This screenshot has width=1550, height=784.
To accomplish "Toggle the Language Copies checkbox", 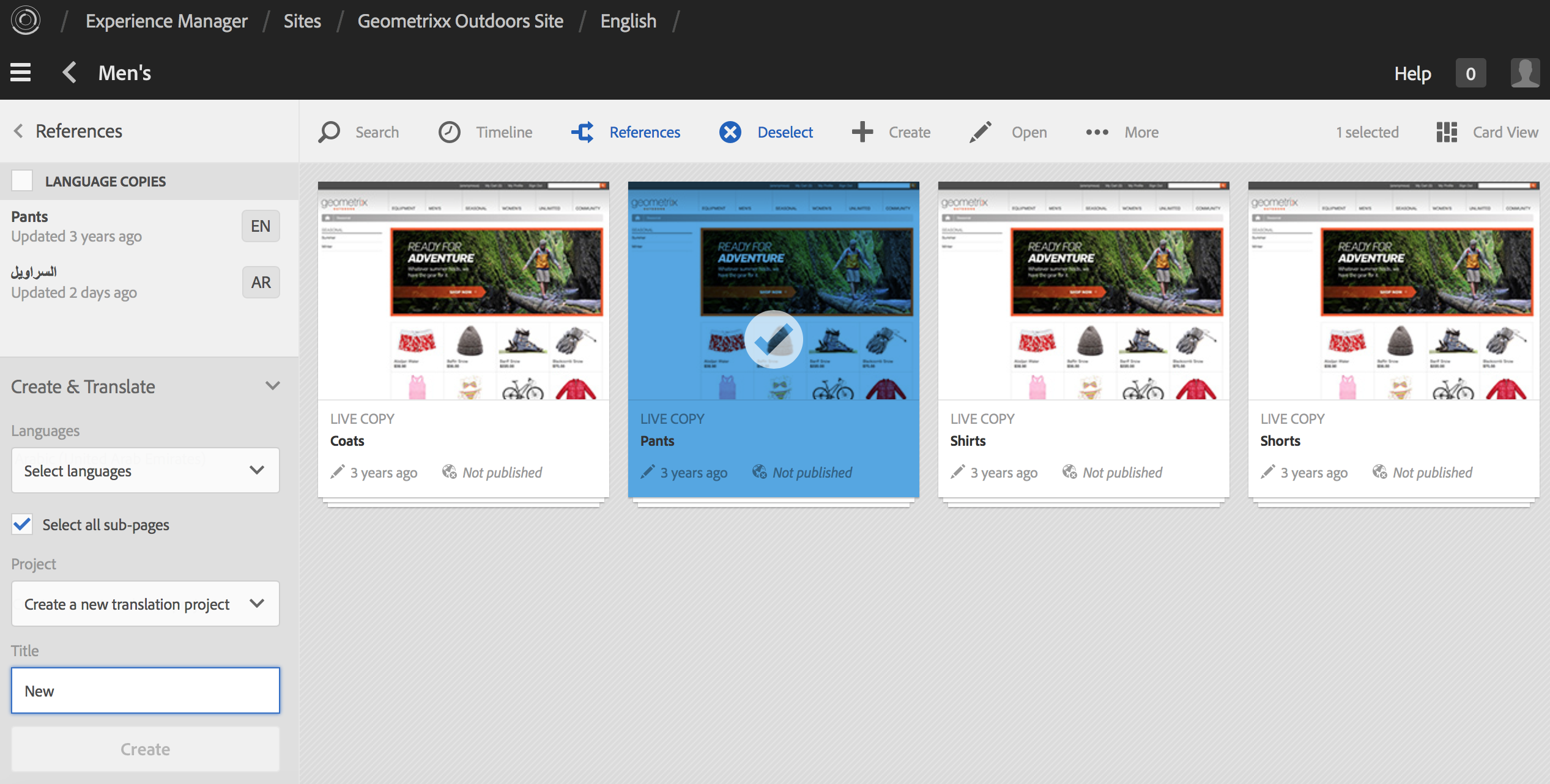I will (23, 181).
